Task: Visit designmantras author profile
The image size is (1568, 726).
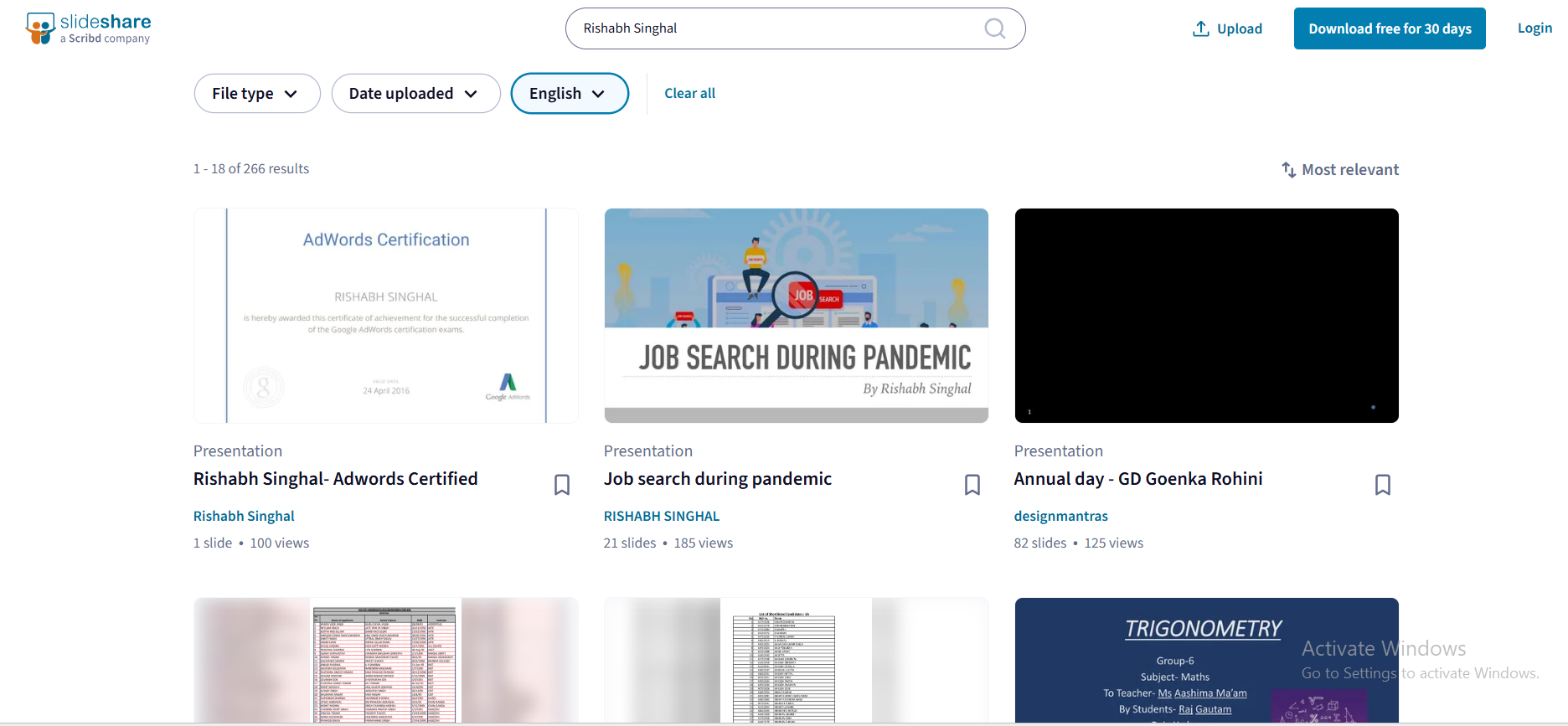Action: 1060,516
